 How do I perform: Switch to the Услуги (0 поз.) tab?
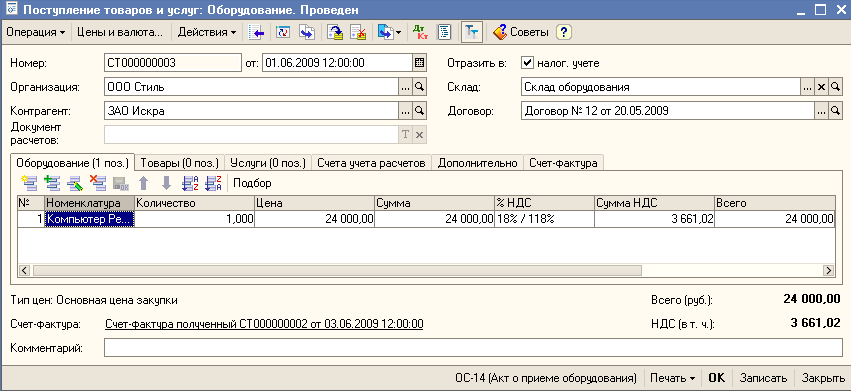point(268,162)
